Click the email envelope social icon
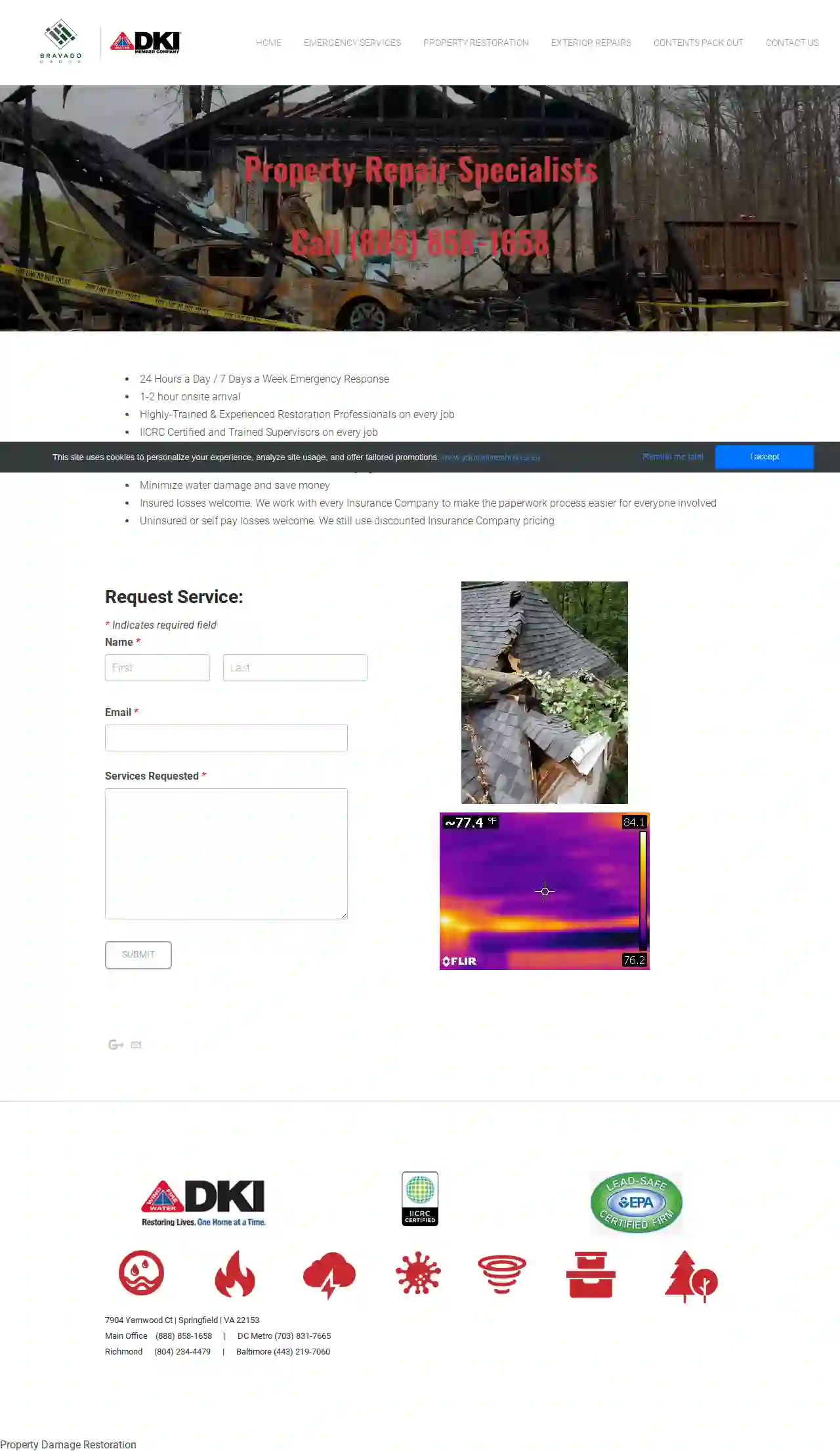This screenshot has width=840, height=1451. tap(136, 1045)
